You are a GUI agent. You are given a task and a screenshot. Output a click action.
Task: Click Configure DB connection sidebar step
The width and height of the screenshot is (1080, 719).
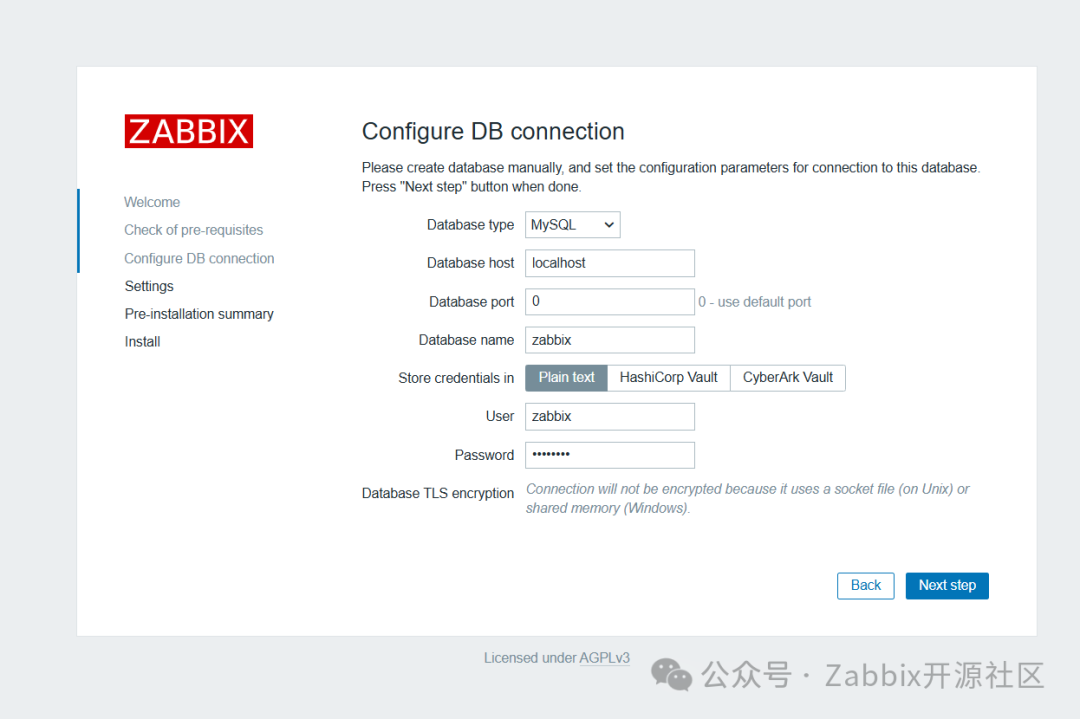coord(199,258)
